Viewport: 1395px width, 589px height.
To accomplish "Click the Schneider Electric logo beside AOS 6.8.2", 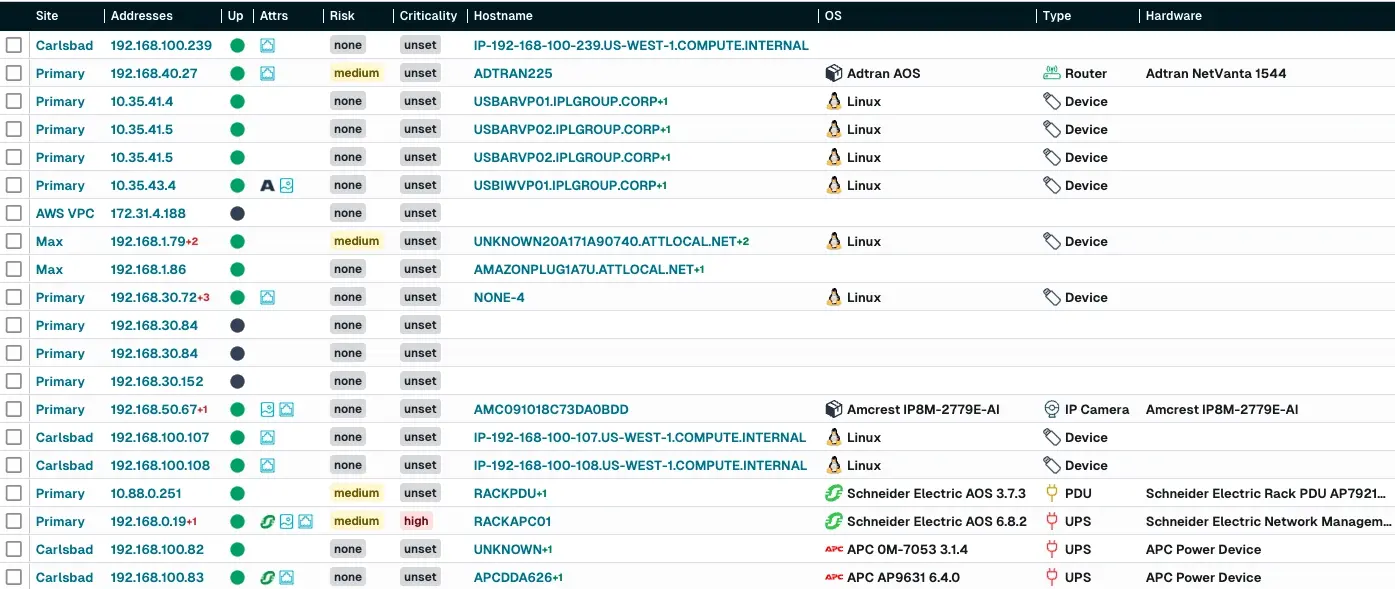I will pos(833,521).
